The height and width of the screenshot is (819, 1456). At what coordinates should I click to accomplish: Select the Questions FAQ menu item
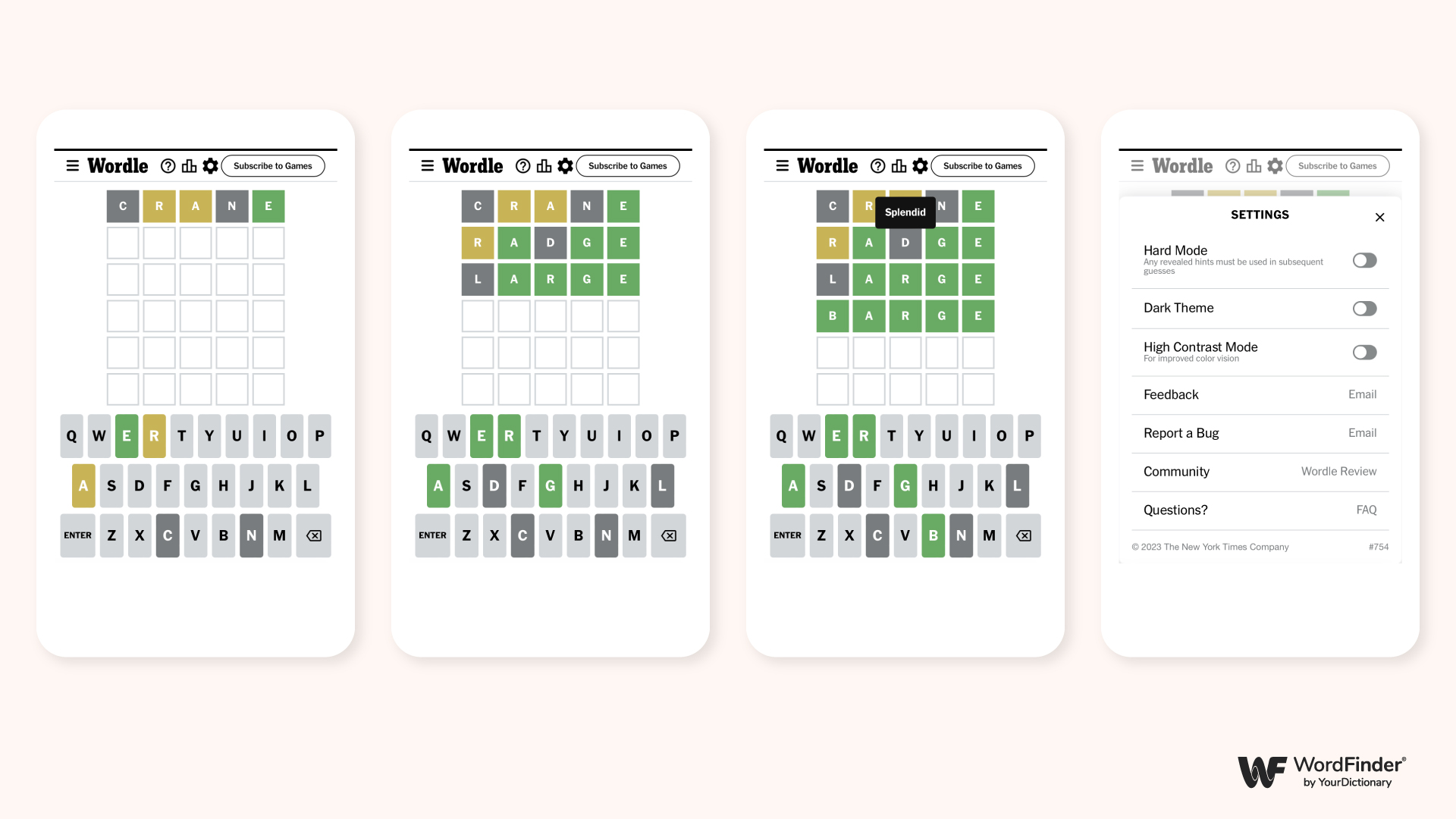click(1260, 510)
